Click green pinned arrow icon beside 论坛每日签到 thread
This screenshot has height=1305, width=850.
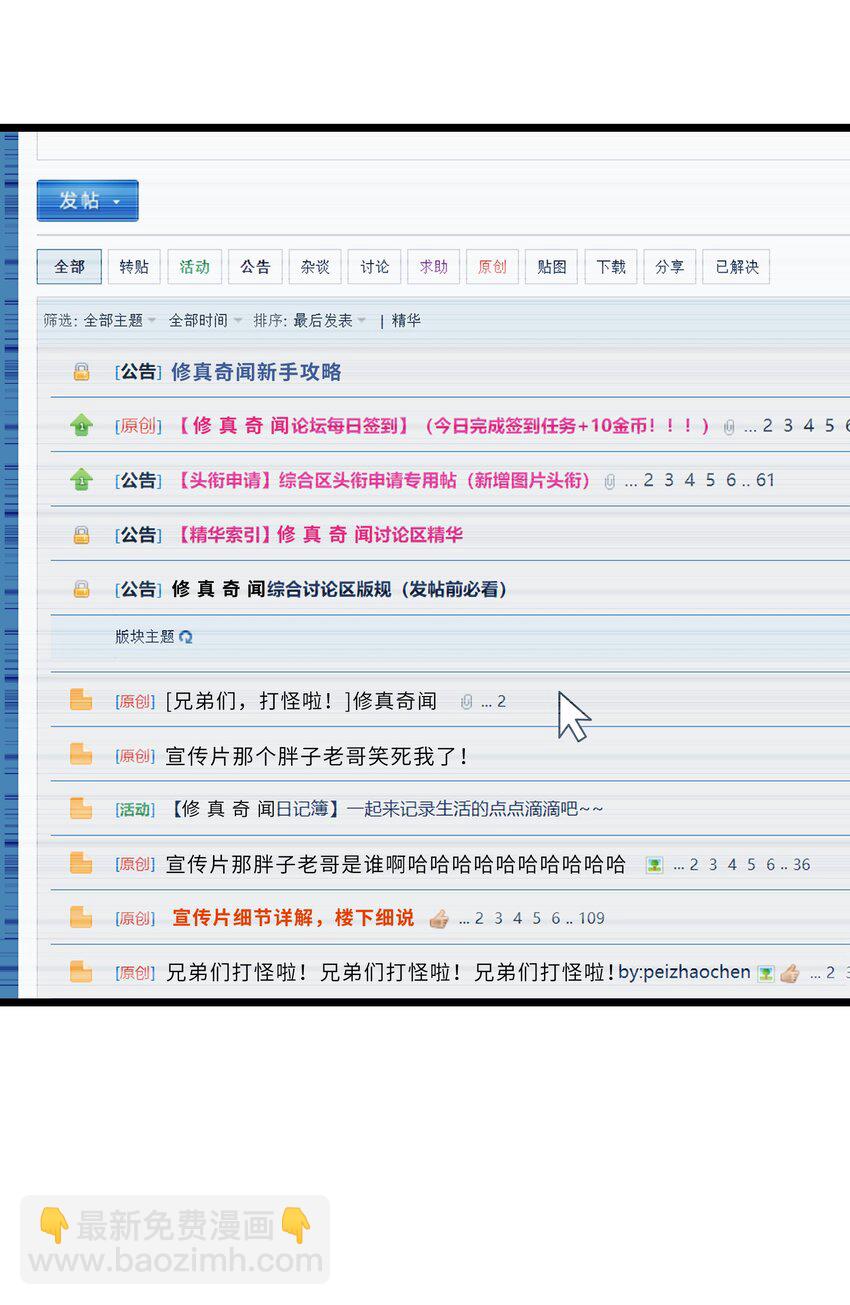tap(81, 426)
